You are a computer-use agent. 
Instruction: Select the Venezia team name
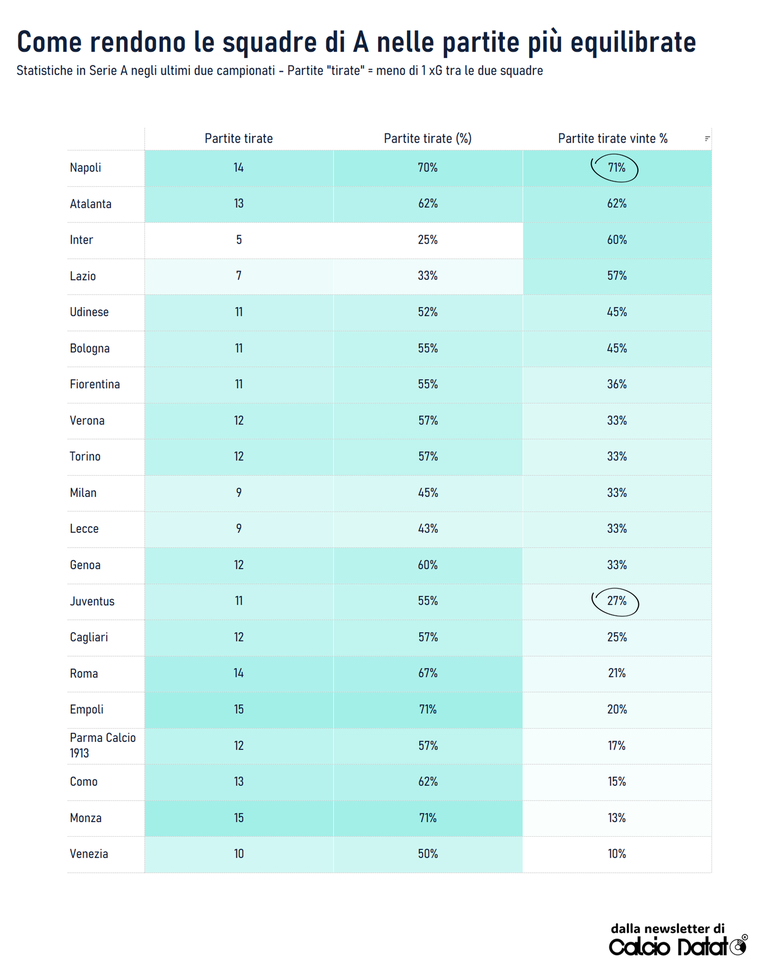click(89, 854)
